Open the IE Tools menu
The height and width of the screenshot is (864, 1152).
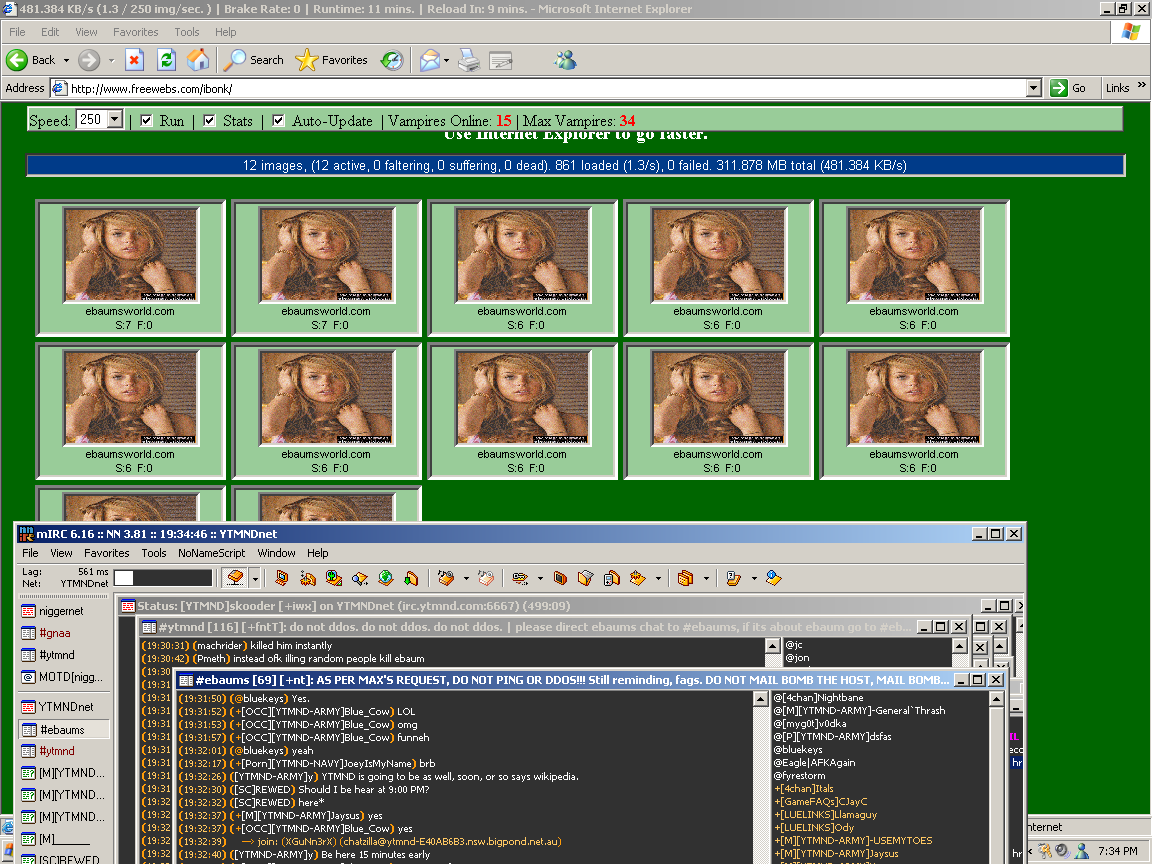(187, 32)
